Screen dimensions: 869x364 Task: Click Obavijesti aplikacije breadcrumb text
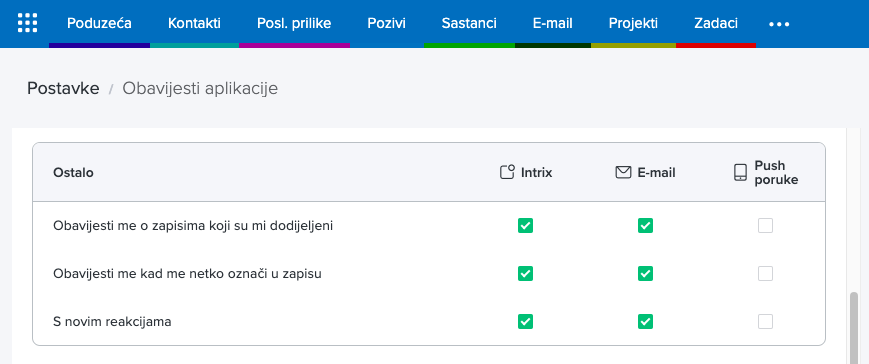tap(200, 88)
